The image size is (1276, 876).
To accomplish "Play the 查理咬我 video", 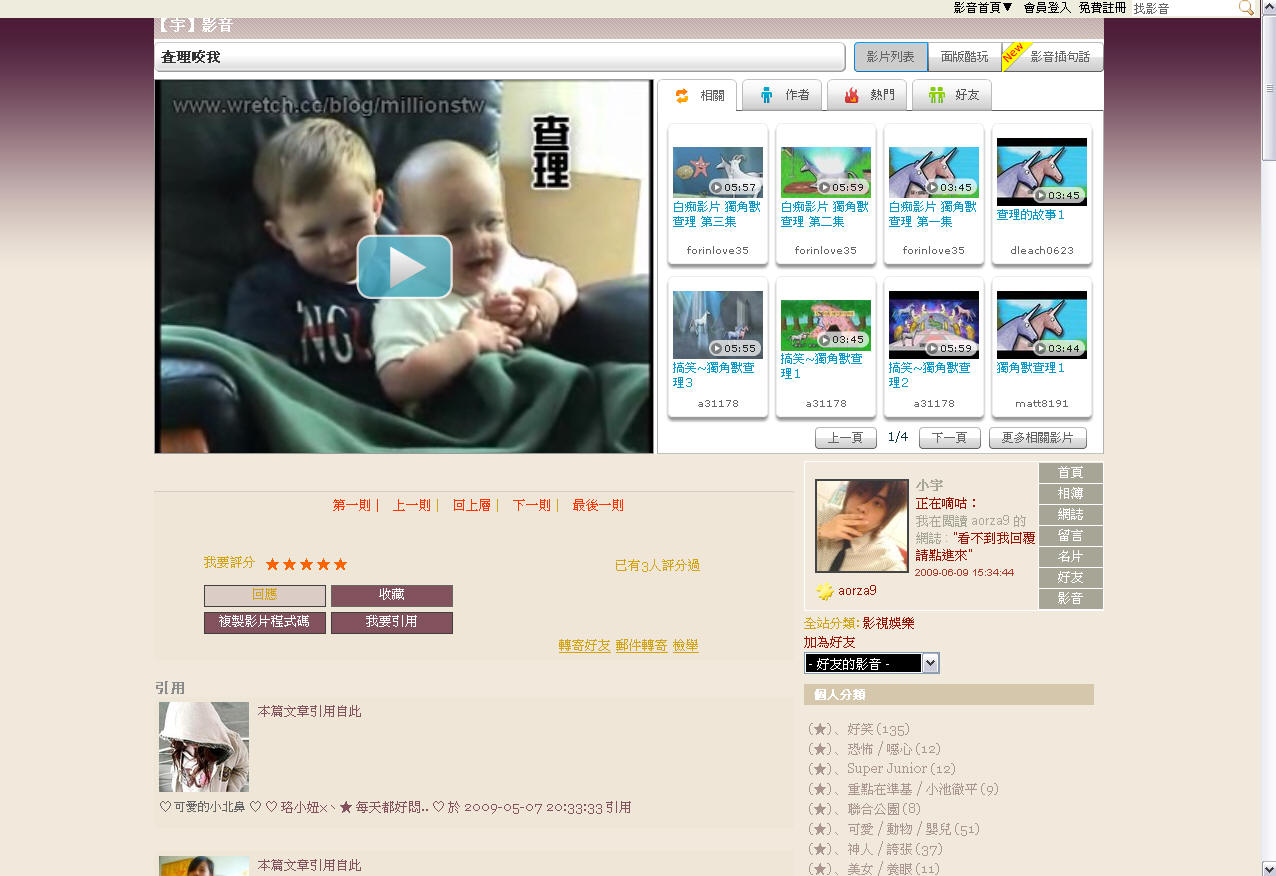I will coord(404,267).
